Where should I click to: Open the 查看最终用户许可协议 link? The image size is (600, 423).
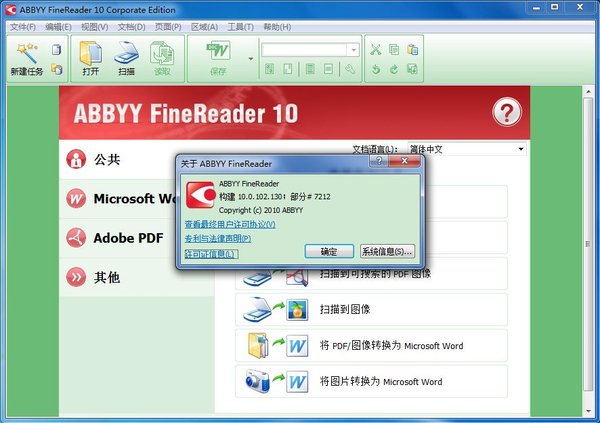(x=230, y=224)
